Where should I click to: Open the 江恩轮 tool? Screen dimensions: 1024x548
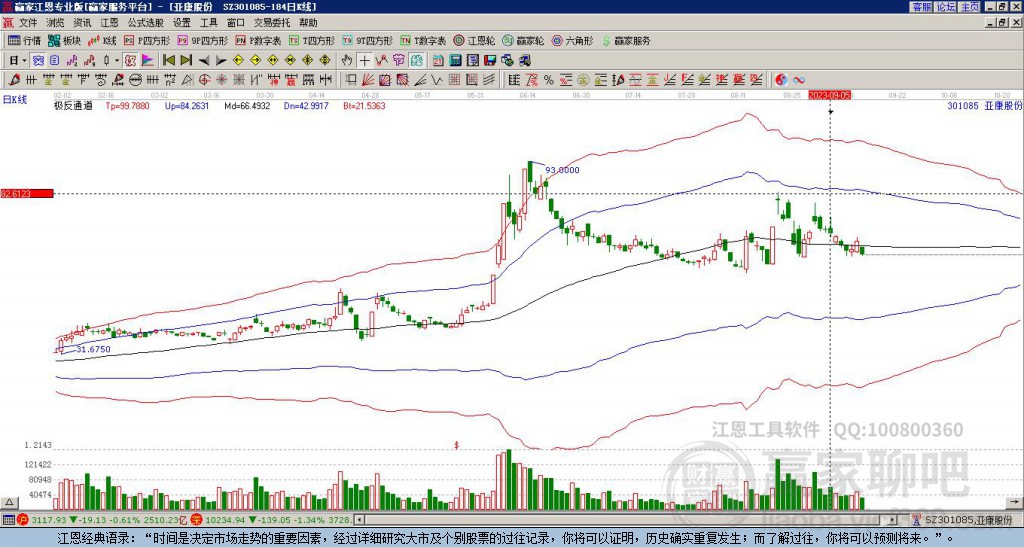point(473,40)
